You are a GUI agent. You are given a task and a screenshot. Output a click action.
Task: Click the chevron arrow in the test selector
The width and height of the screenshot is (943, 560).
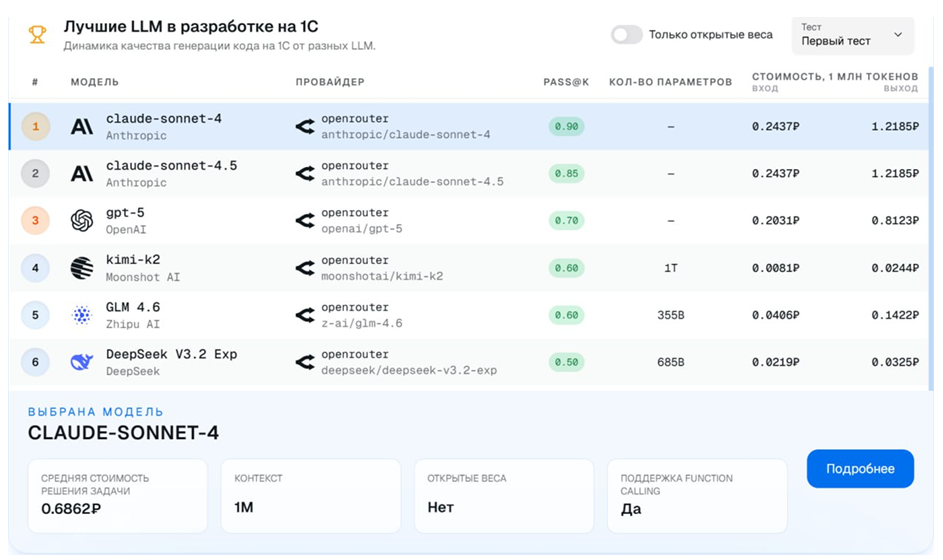897,35
